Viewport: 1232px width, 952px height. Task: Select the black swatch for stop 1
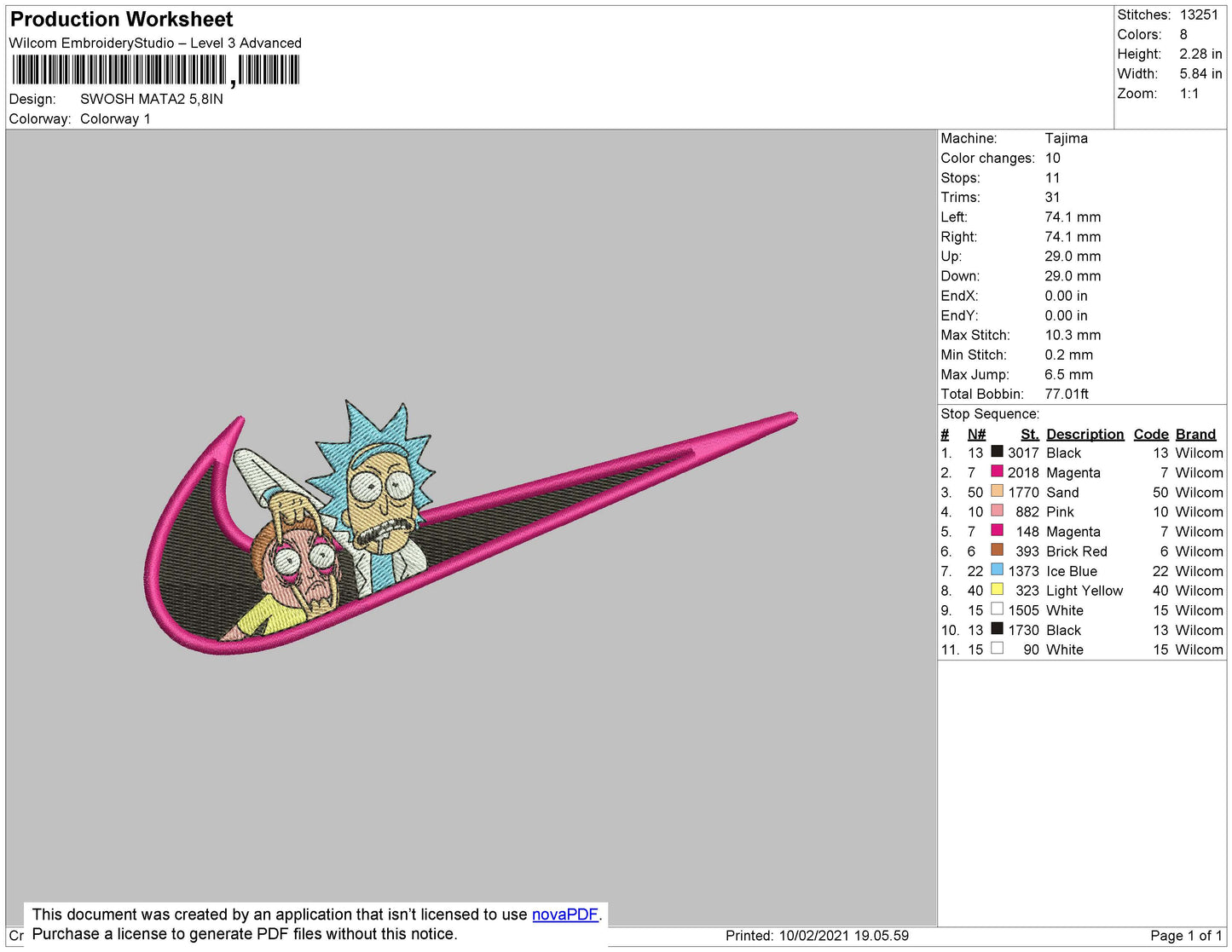[997, 452]
